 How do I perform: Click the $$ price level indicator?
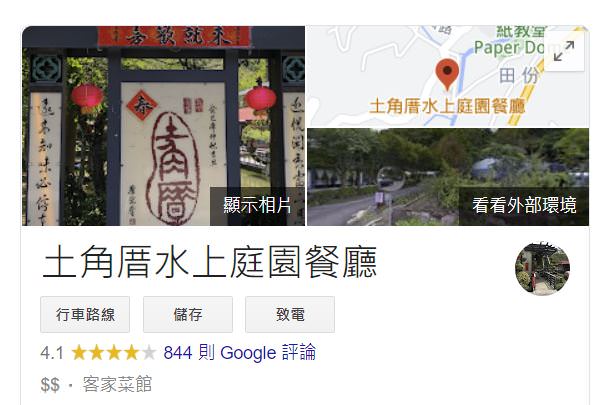click(50, 385)
